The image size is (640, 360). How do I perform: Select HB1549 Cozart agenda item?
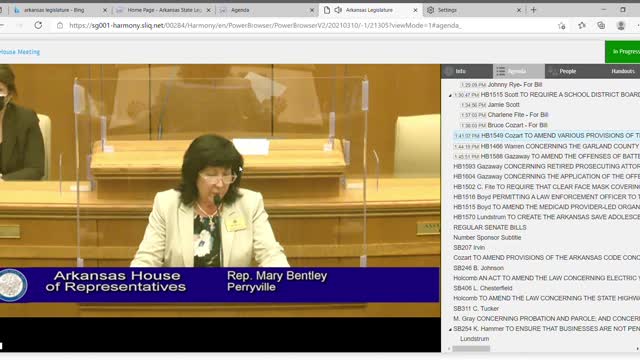[546, 135]
